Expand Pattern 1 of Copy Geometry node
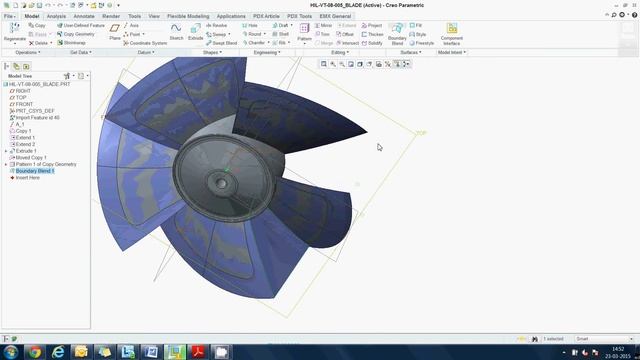The image size is (640, 360). coord(6,164)
